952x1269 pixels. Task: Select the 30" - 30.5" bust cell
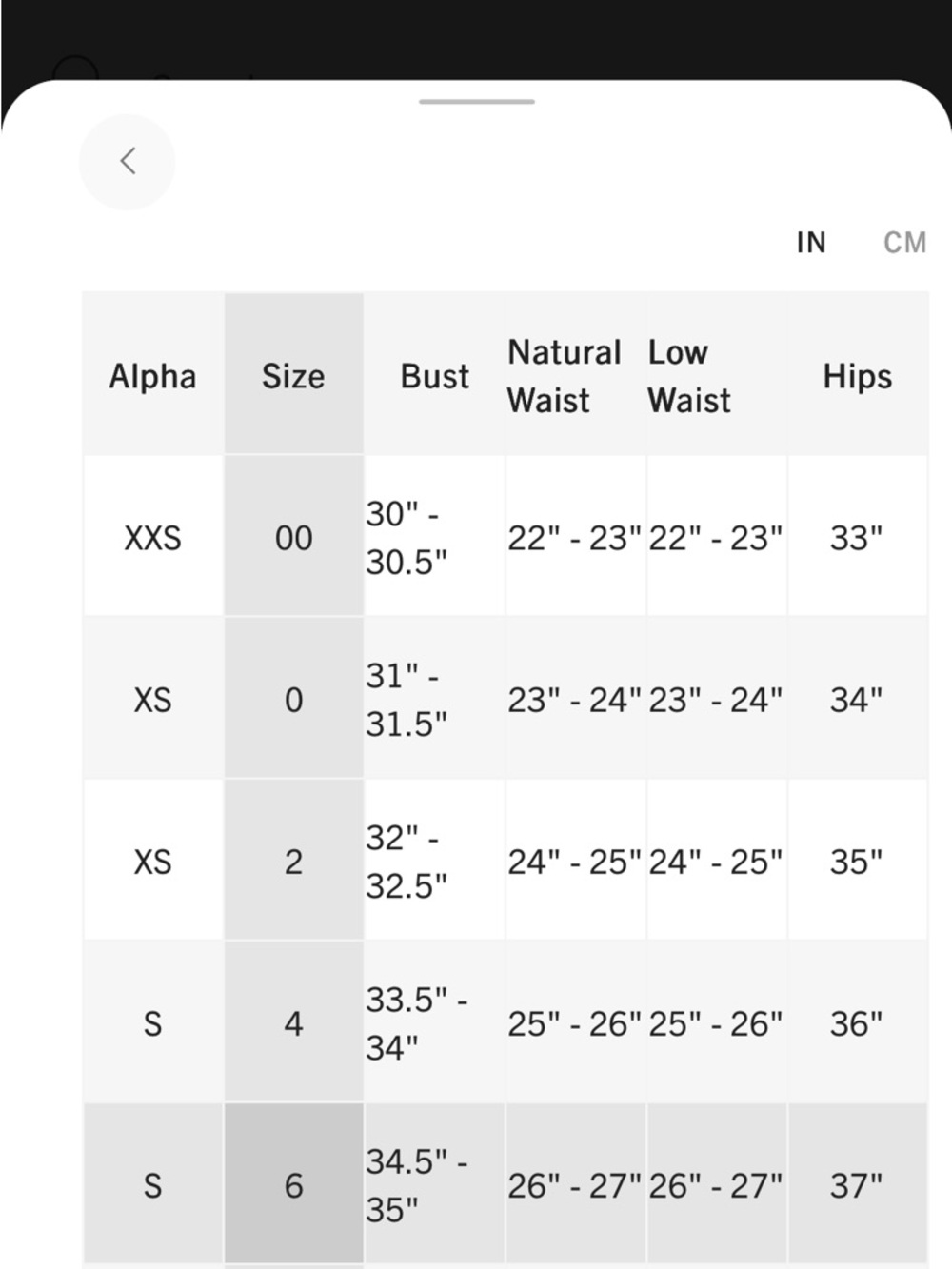434,536
